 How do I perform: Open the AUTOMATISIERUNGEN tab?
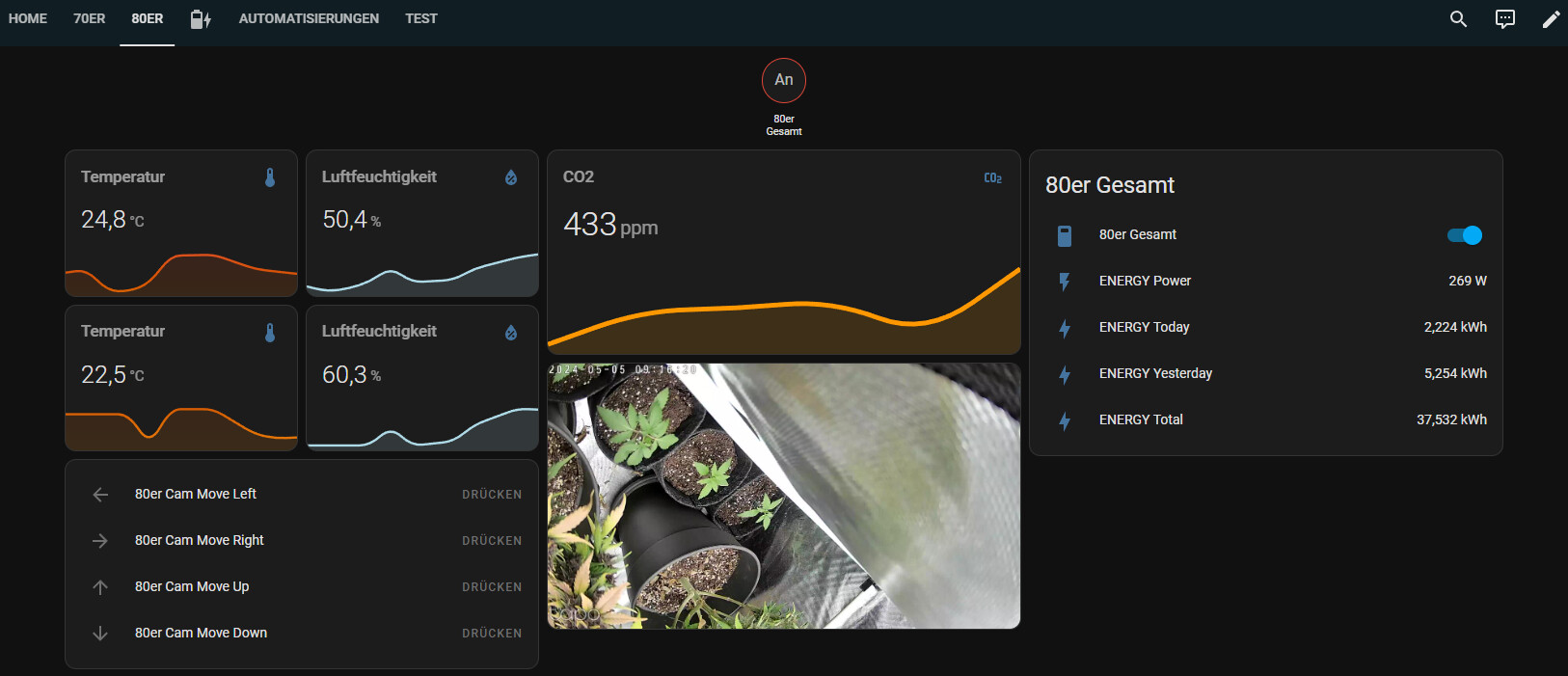click(309, 19)
